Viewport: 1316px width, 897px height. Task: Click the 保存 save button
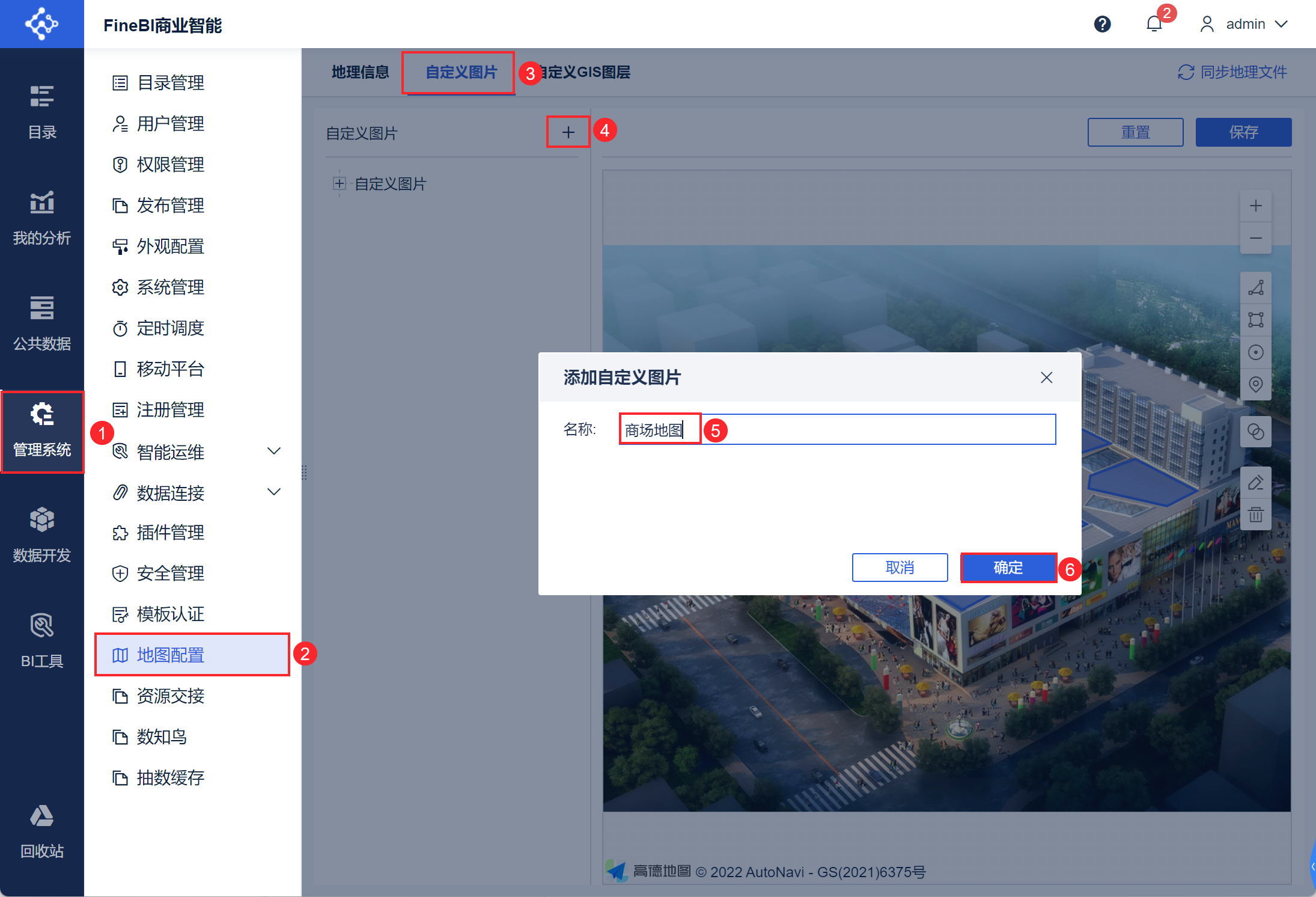1243,132
